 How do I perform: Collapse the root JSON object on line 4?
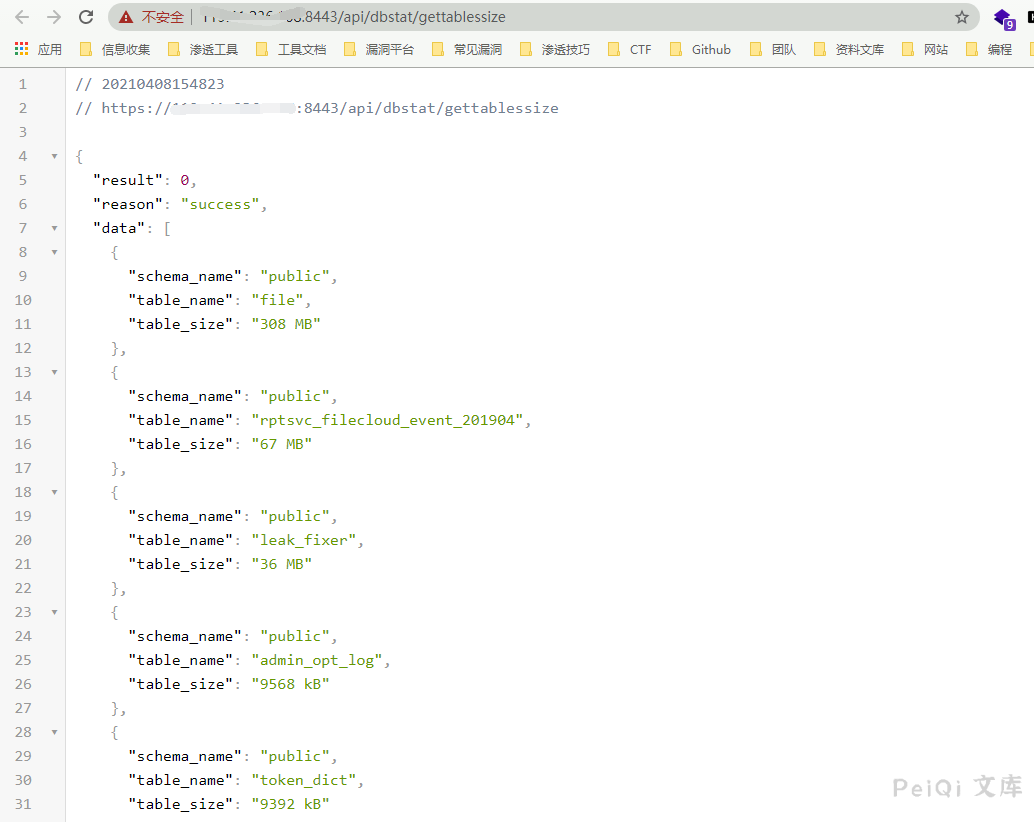pyautogui.click(x=54, y=156)
